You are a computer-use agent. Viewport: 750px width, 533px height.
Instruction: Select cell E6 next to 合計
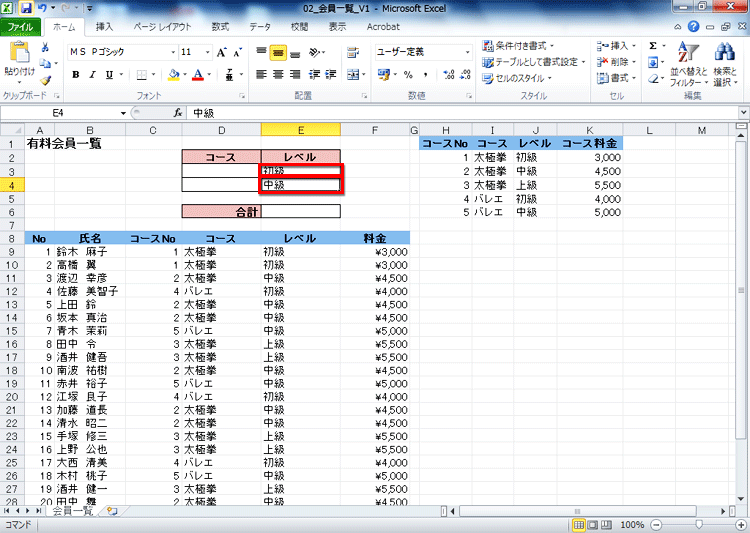[x=301, y=211]
